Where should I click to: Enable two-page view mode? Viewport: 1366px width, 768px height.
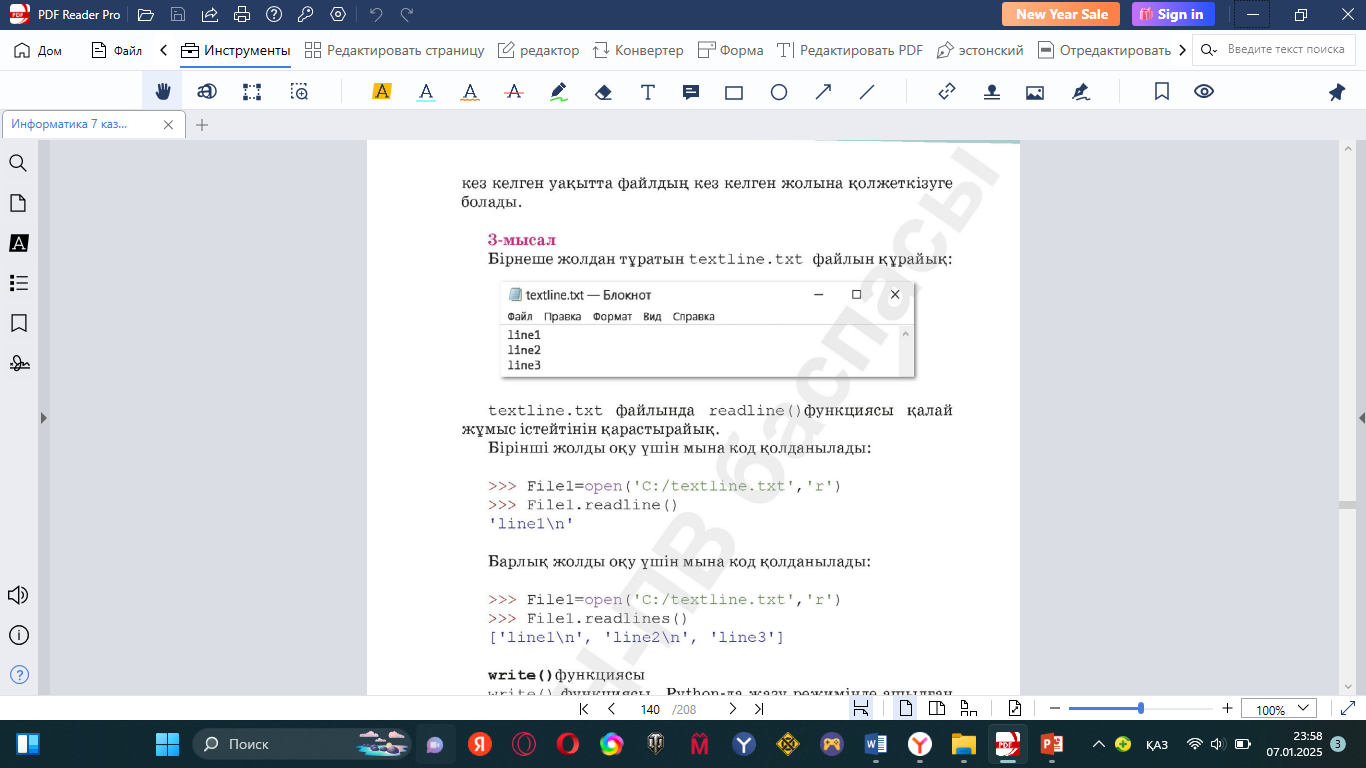(937, 709)
